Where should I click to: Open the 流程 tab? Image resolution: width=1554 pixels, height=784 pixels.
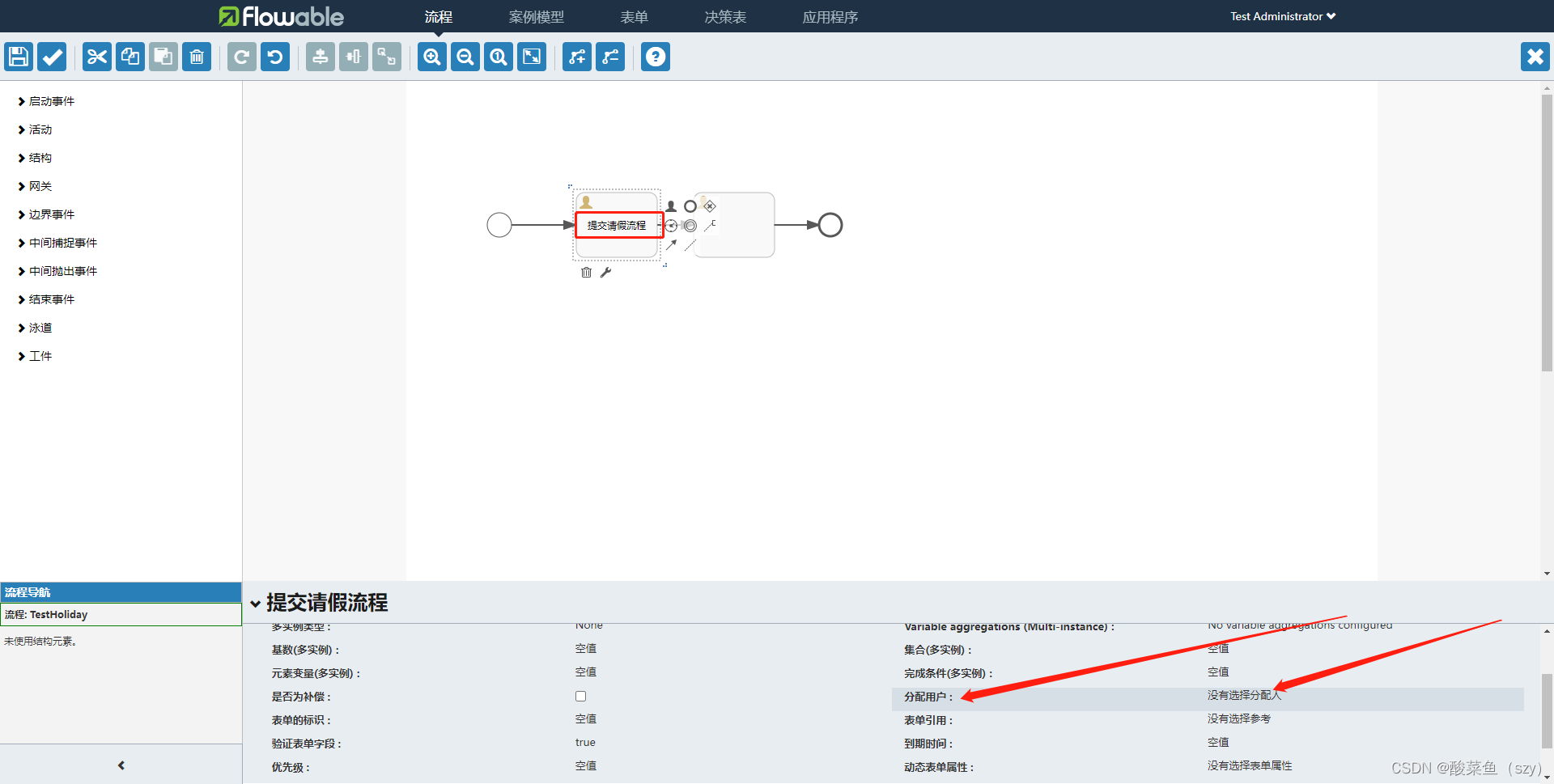pos(439,17)
